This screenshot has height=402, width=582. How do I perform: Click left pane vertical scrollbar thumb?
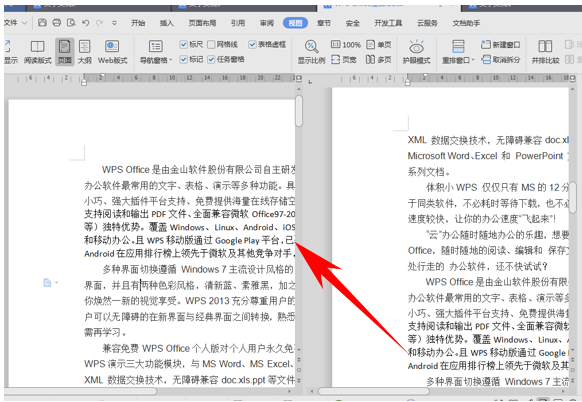pyautogui.click(x=299, y=111)
